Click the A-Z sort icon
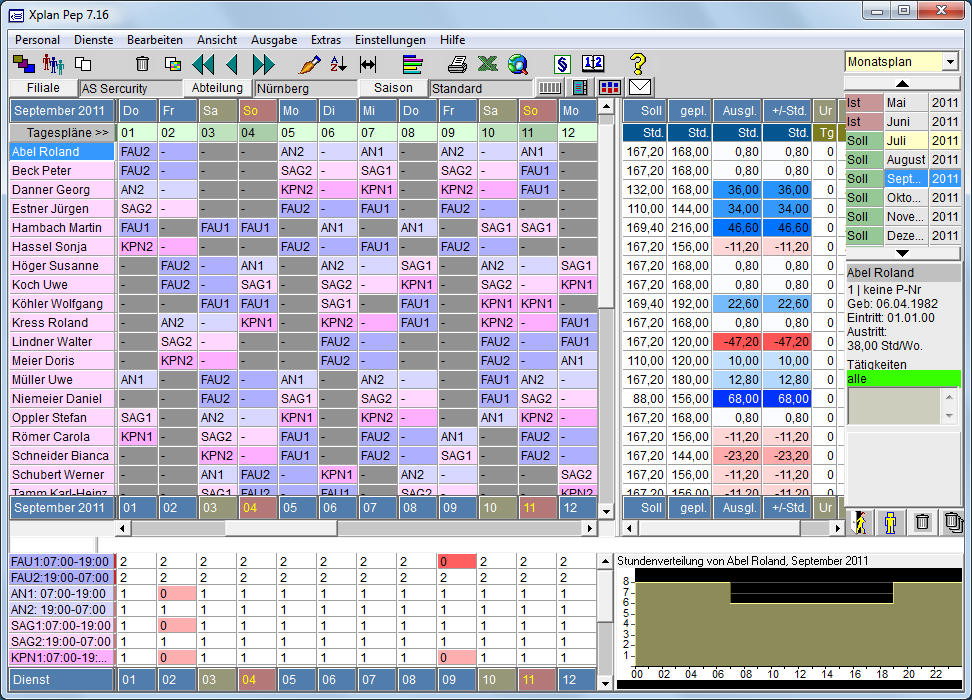 (338, 65)
